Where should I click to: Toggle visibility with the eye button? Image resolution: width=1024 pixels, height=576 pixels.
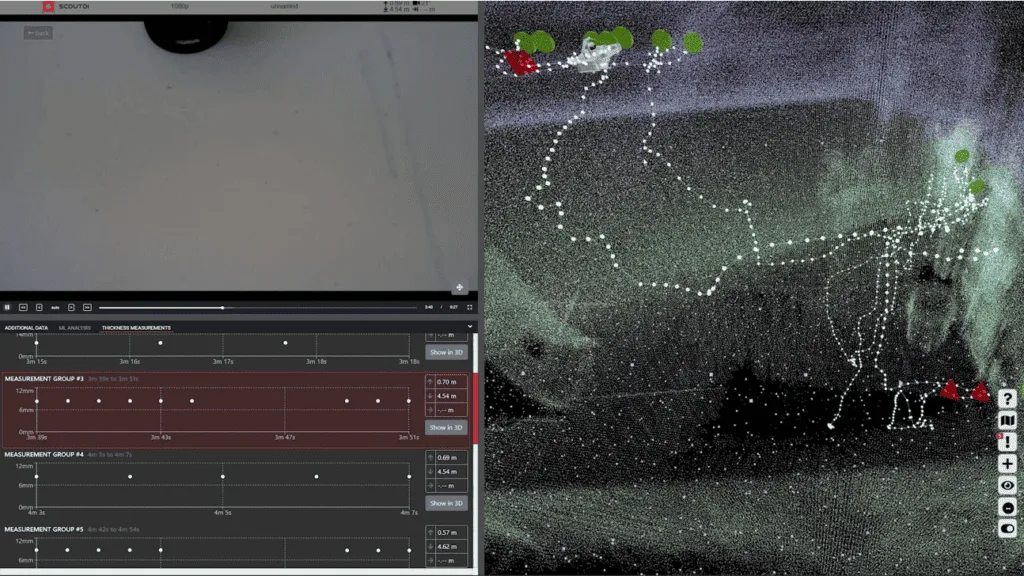[x=1007, y=485]
